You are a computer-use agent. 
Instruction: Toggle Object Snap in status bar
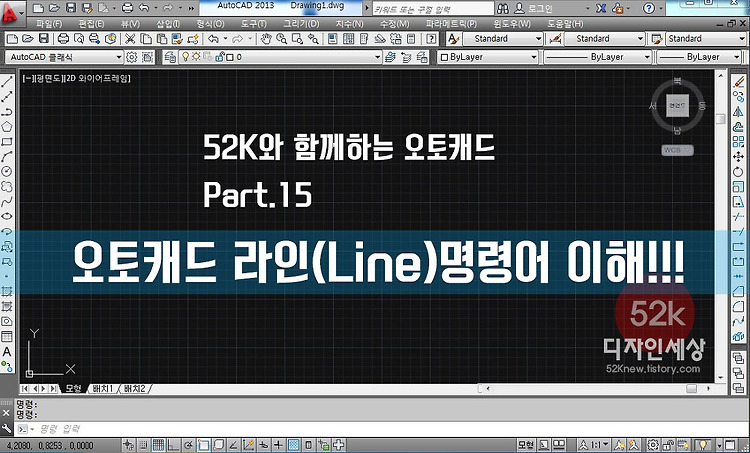tap(203, 445)
